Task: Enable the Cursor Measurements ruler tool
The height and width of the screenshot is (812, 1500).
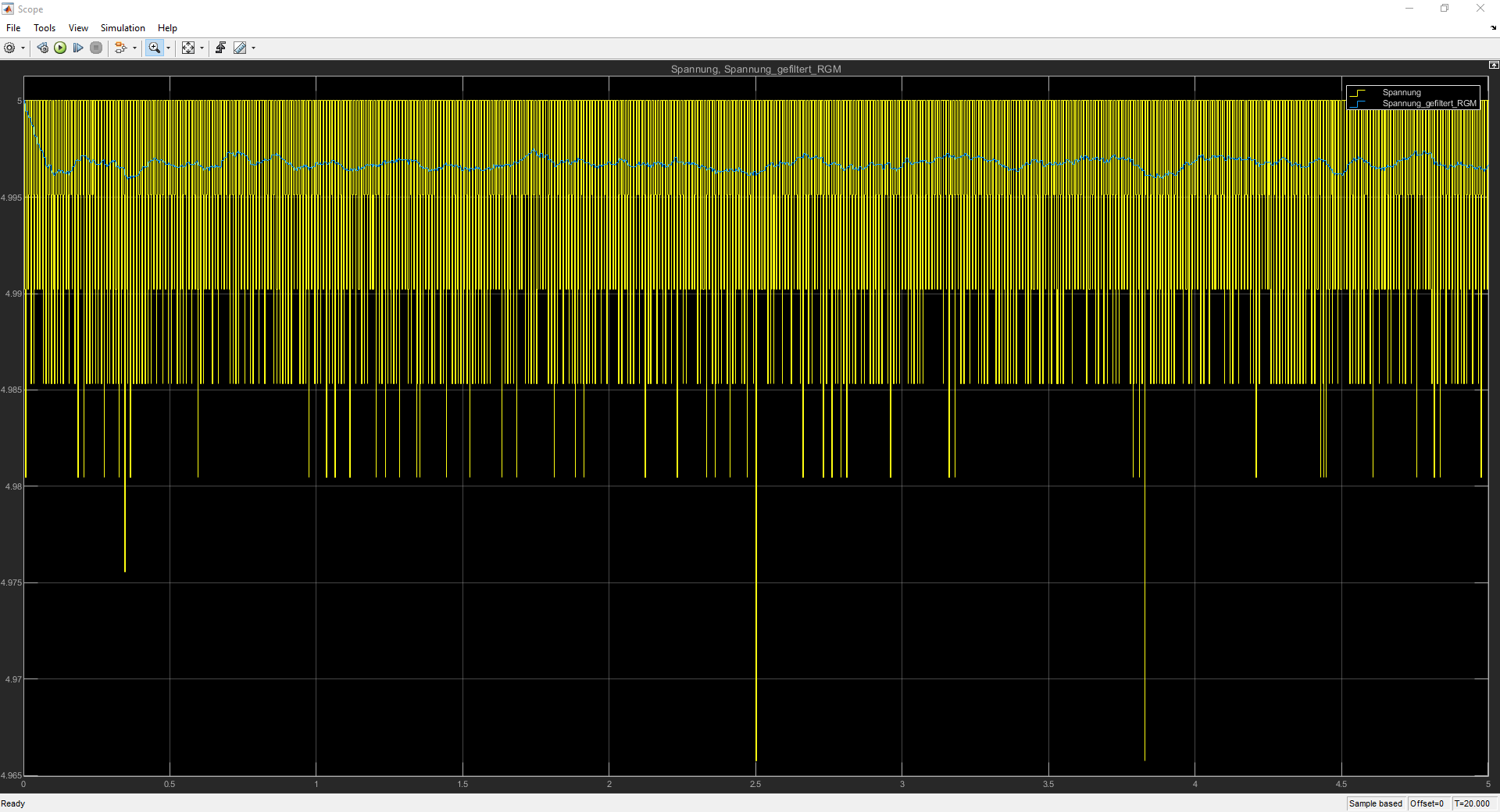Action: point(240,48)
